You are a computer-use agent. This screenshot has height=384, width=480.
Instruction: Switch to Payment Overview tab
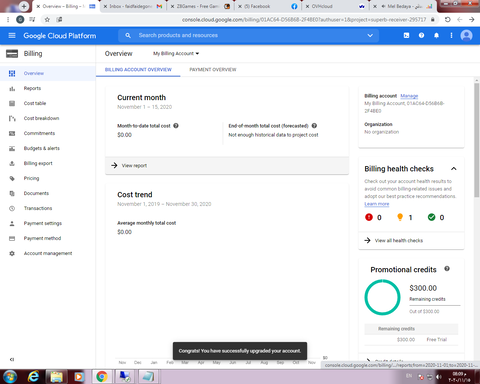tap(213, 70)
